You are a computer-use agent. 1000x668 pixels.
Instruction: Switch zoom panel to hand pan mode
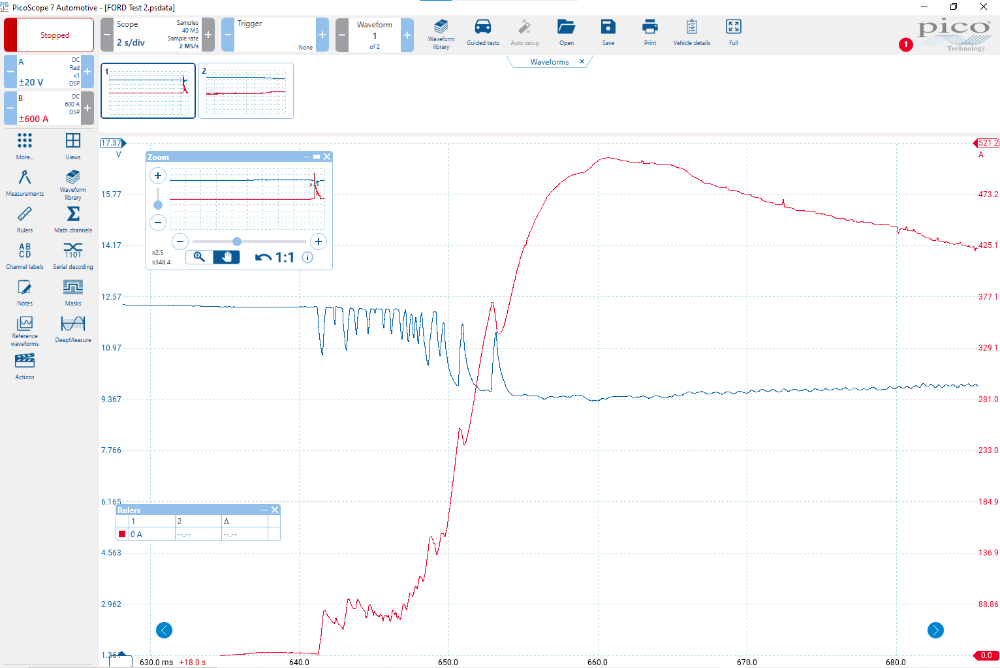226,257
